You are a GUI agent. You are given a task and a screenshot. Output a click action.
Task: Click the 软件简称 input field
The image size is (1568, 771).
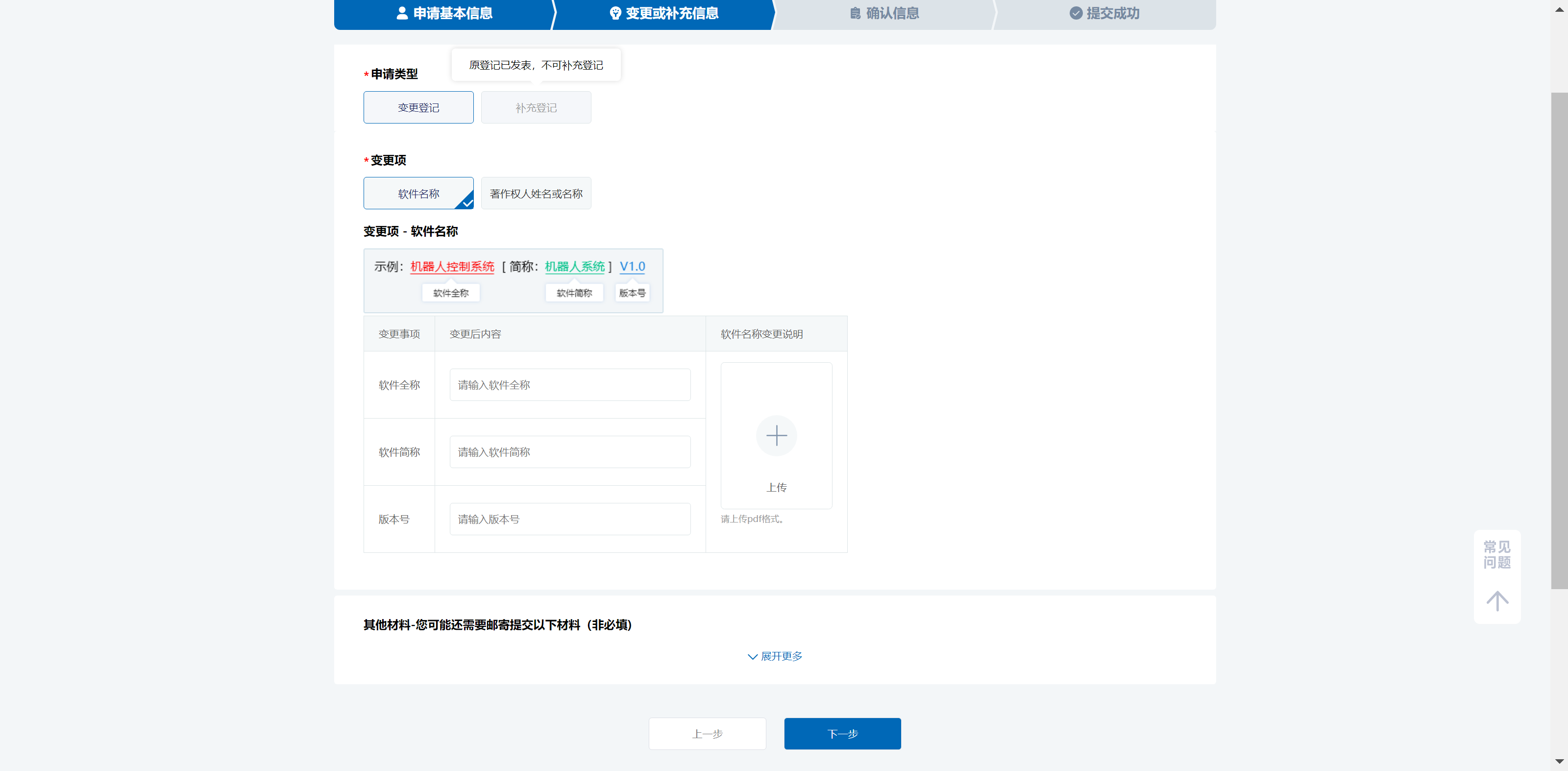click(570, 452)
